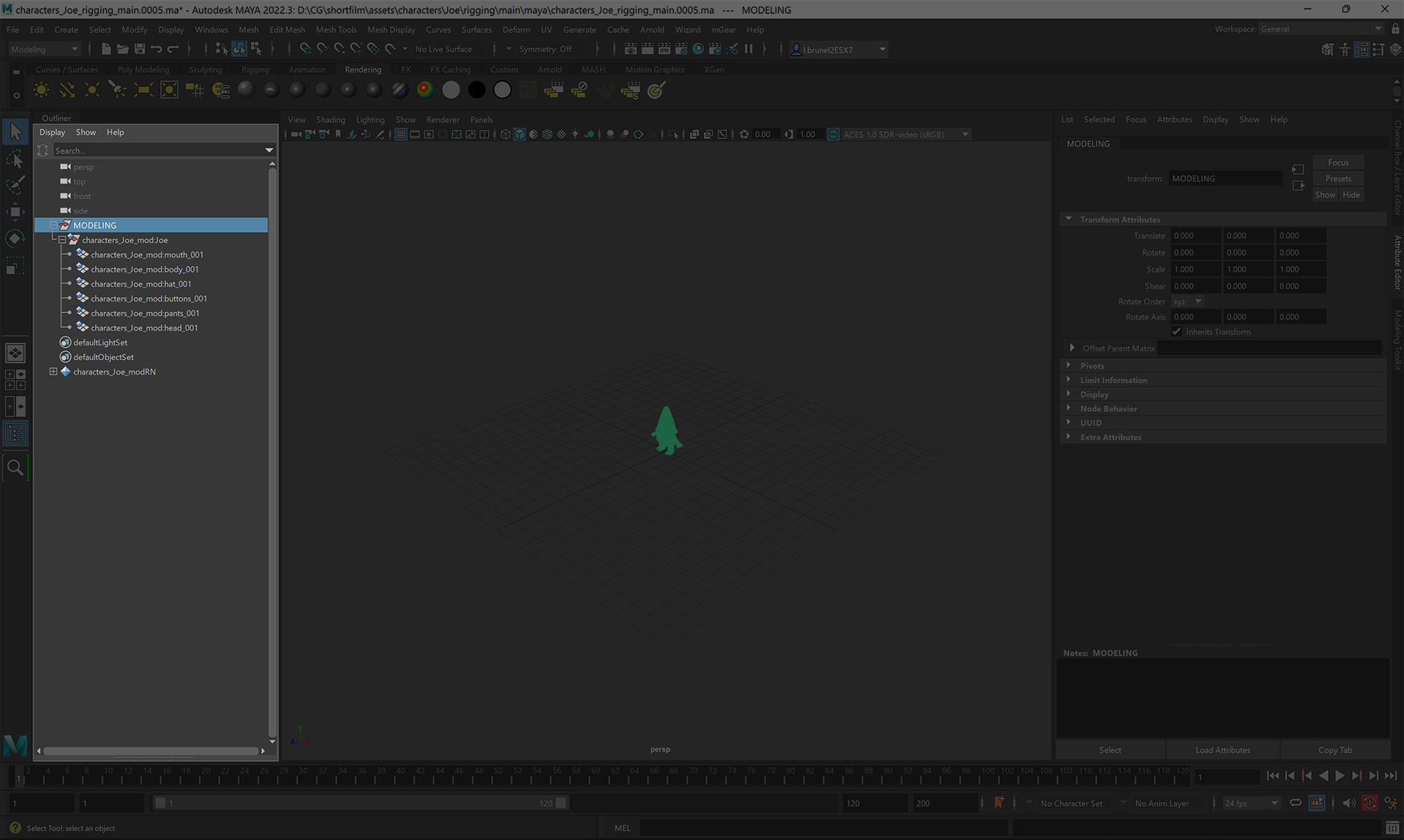The height and width of the screenshot is (840, 1404).
Task: Click Go to end of playback range
Action: 1391,776
